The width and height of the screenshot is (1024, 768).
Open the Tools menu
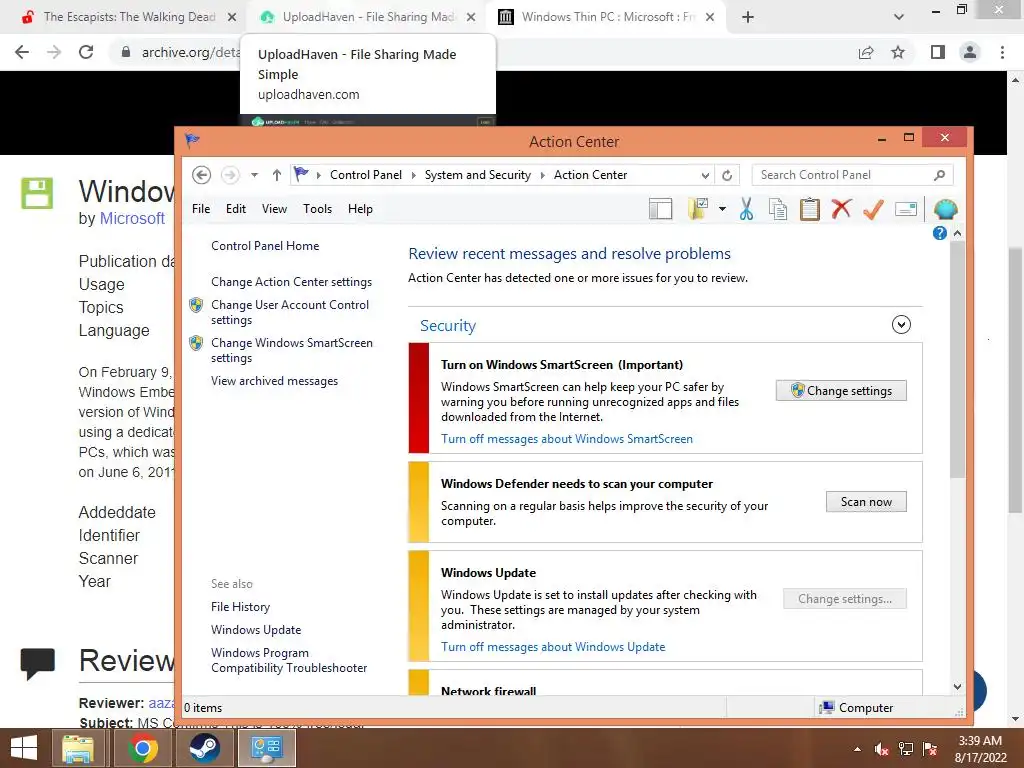[317, 209]
